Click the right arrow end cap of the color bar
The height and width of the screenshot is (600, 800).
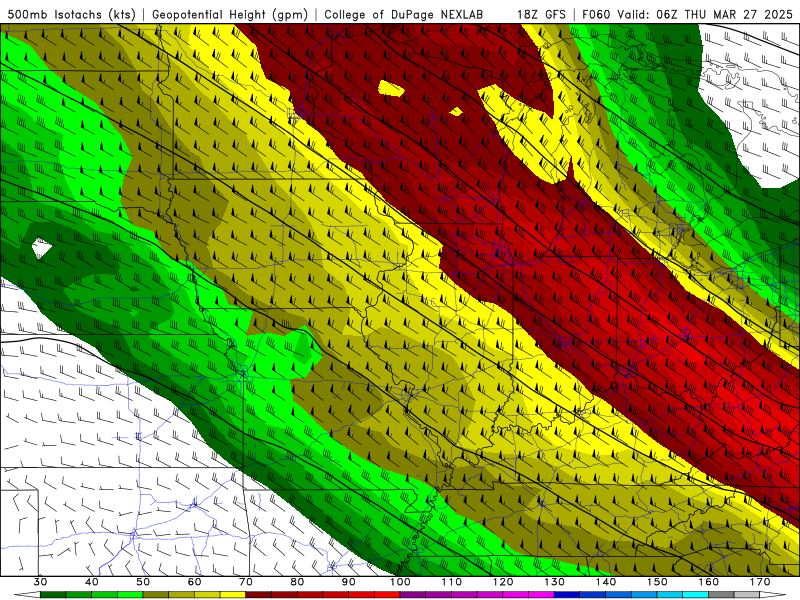tap(773, 595)
